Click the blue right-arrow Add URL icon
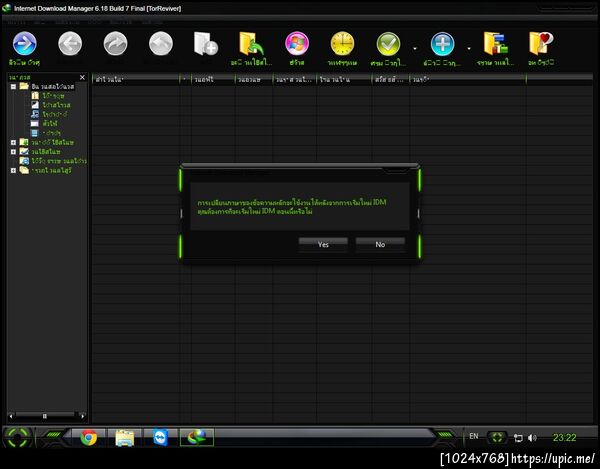The width and height of the screenshot is (600, 469). tap(24, 44)
